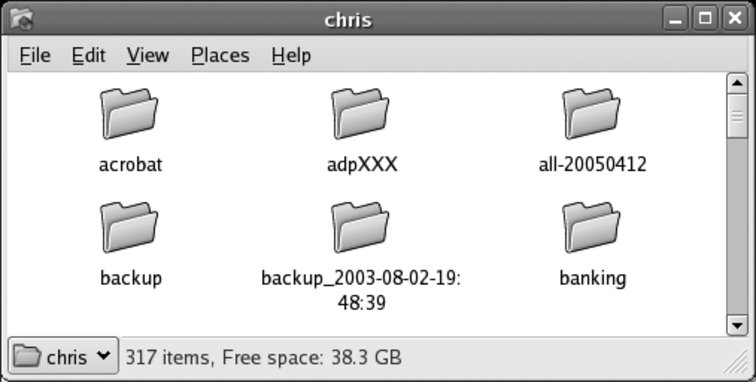The image size is (756, 382).
Task: Open the chris location dropdown
Action: pos(63,356)
